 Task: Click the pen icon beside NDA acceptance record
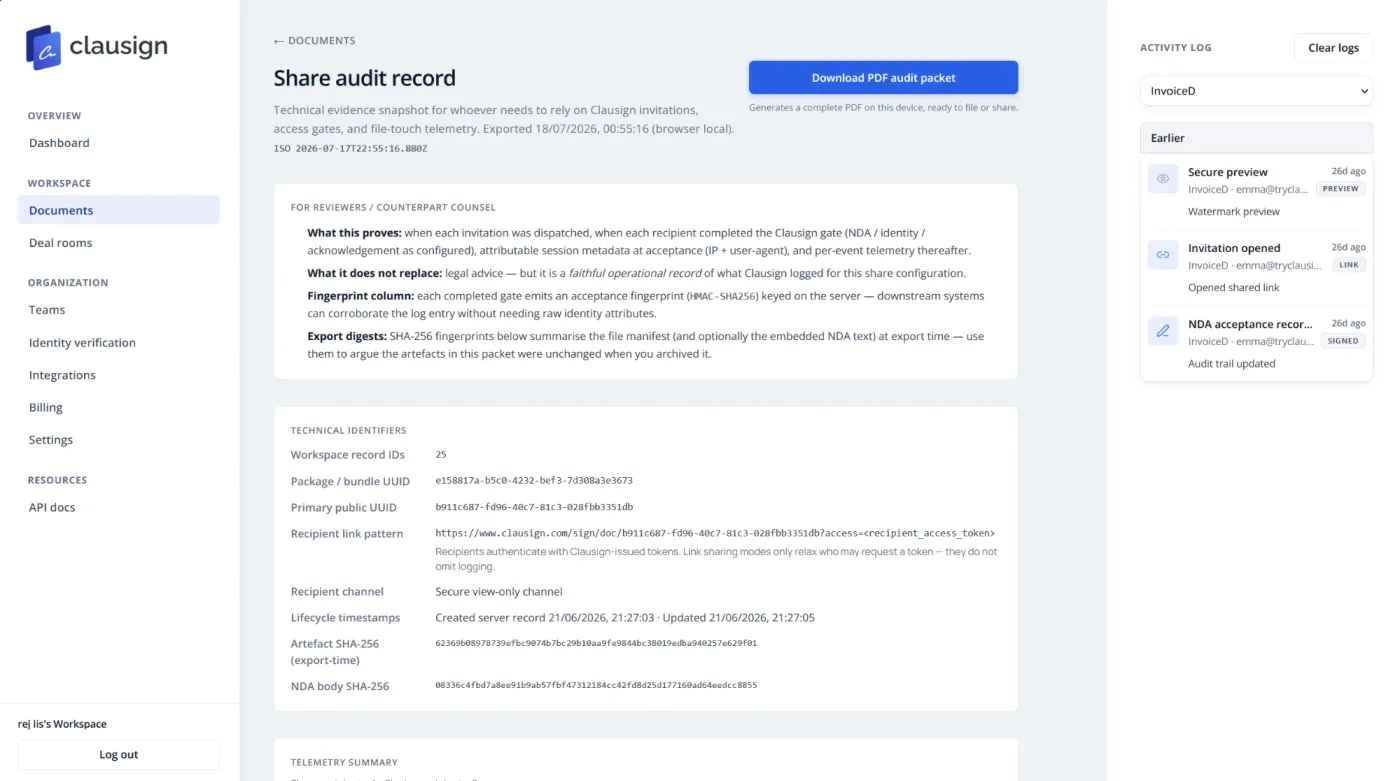[1163, 331]
